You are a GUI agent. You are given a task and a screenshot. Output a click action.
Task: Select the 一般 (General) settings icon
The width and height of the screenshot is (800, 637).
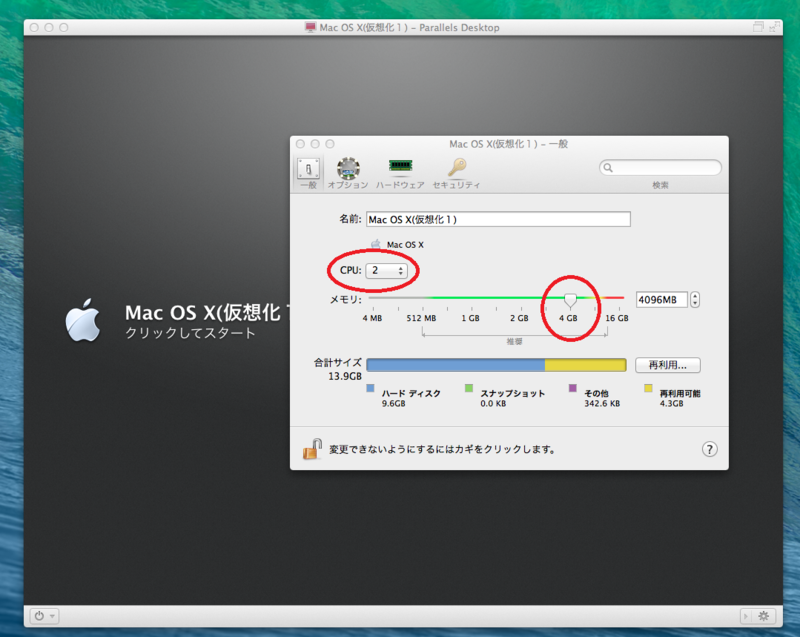tap(309, 168)
